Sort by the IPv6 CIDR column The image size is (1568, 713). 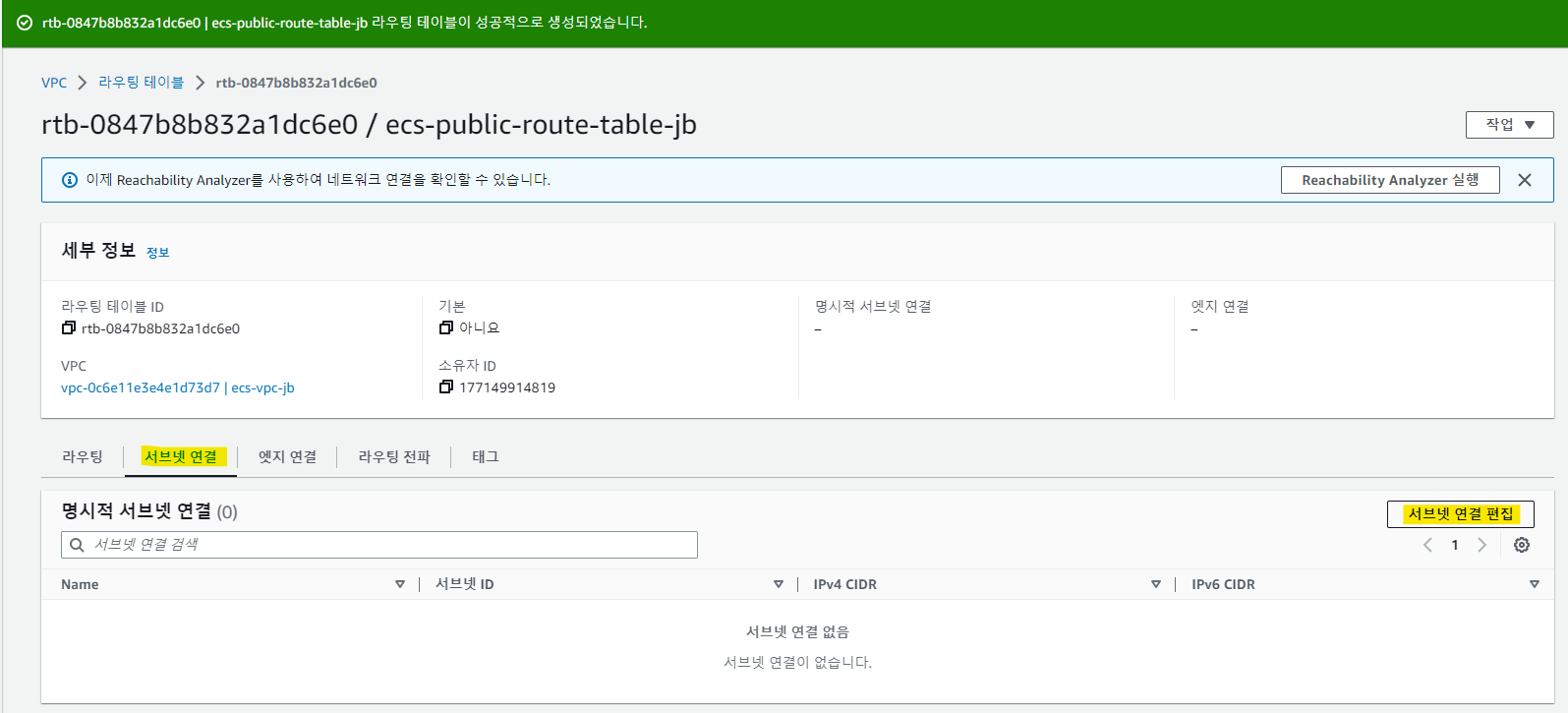(x=1535, y=584)
